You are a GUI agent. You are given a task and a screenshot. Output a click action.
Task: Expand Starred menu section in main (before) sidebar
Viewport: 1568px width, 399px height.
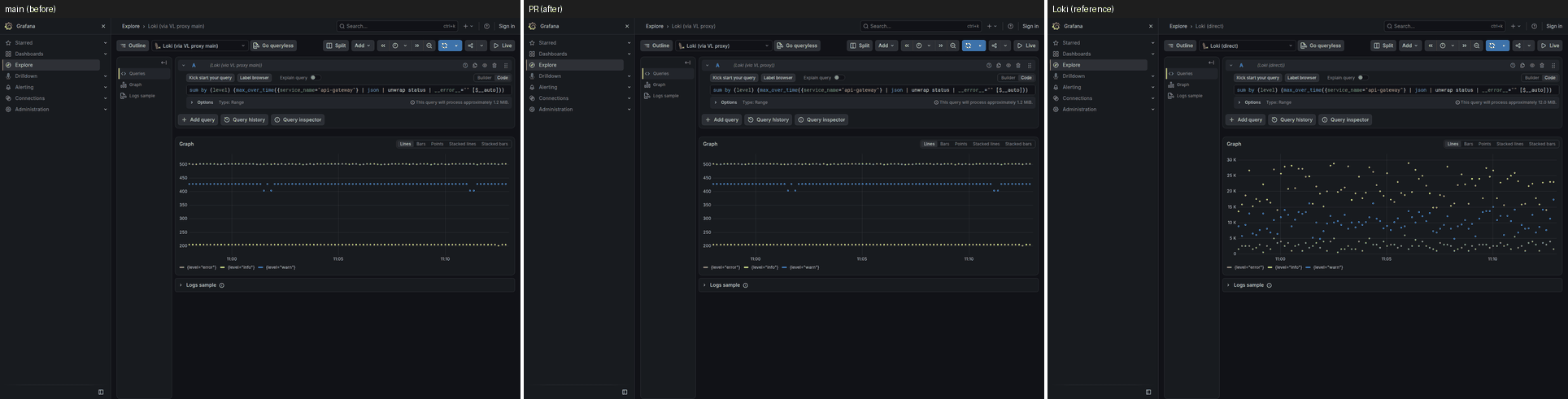[x=105, y=42]
